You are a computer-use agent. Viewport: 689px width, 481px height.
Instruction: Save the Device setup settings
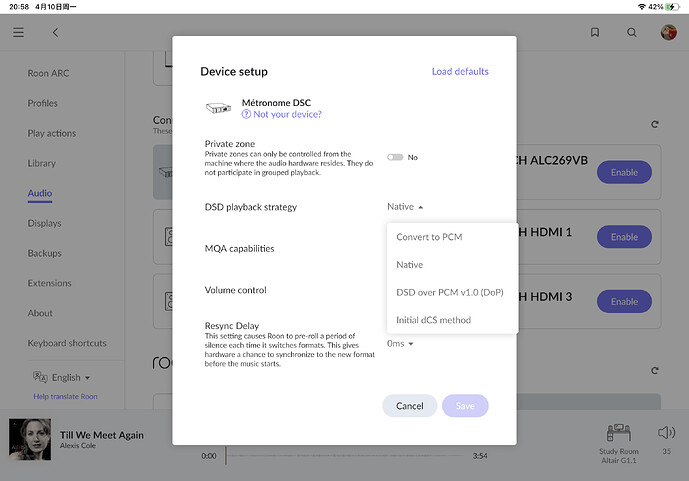pyautogui.click(x=465, y=406)
